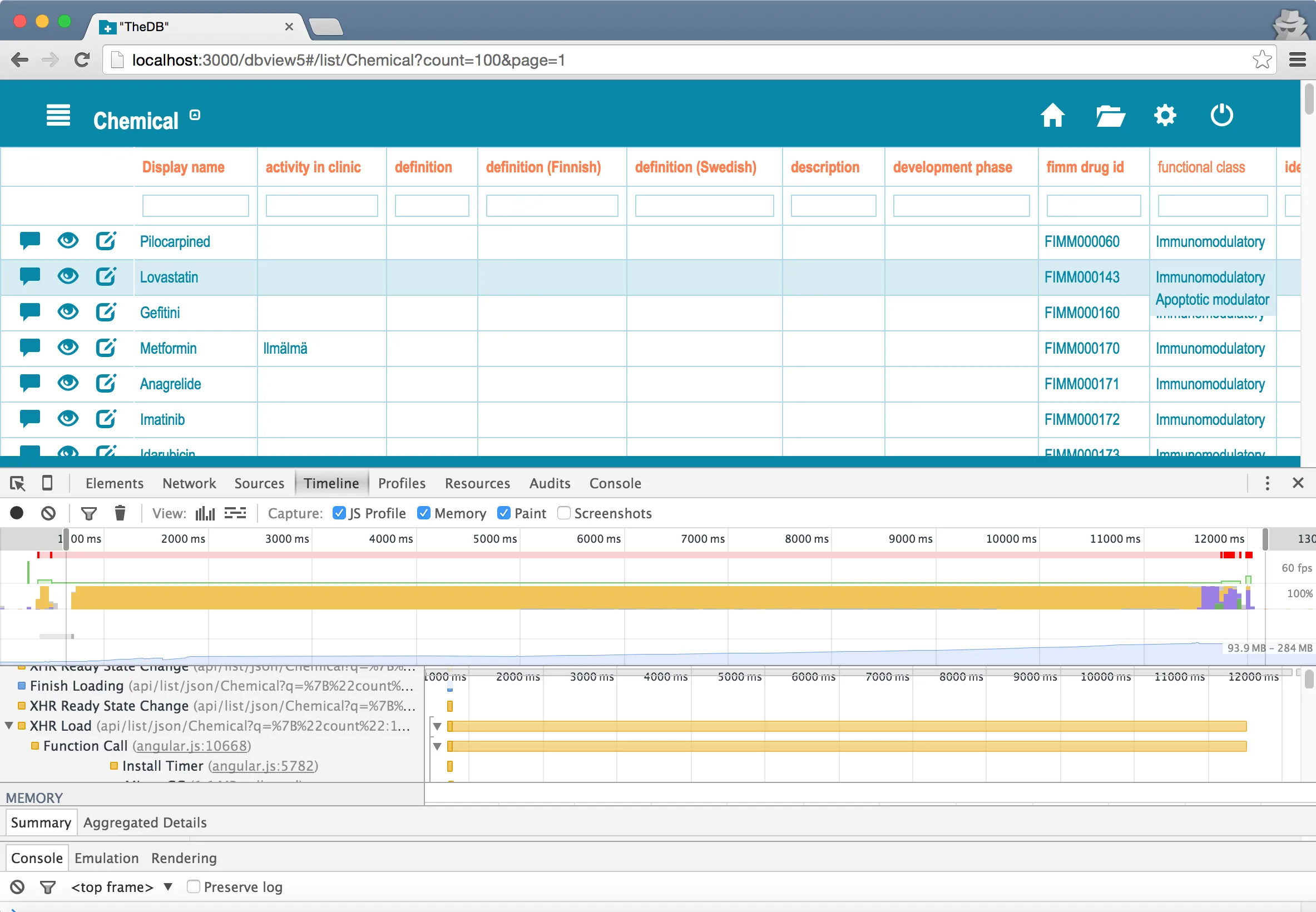
Task: Click edit icon for Metformin row
Action: click(106, 348)
